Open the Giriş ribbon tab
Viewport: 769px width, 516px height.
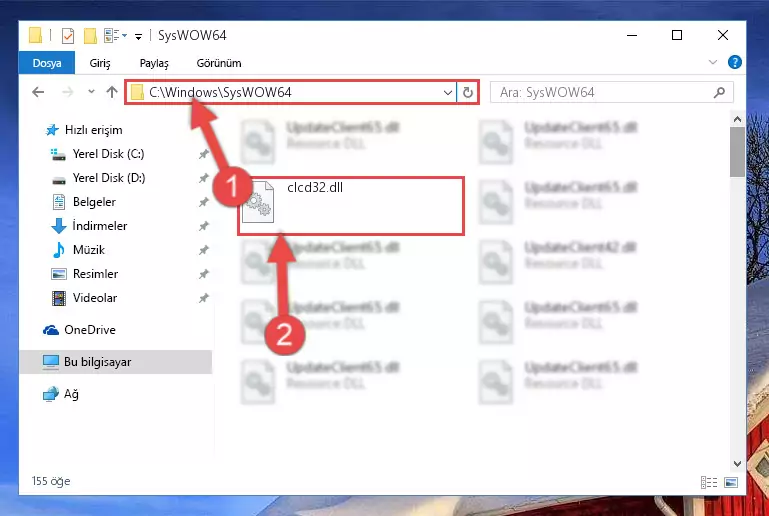tap(100, 63)
